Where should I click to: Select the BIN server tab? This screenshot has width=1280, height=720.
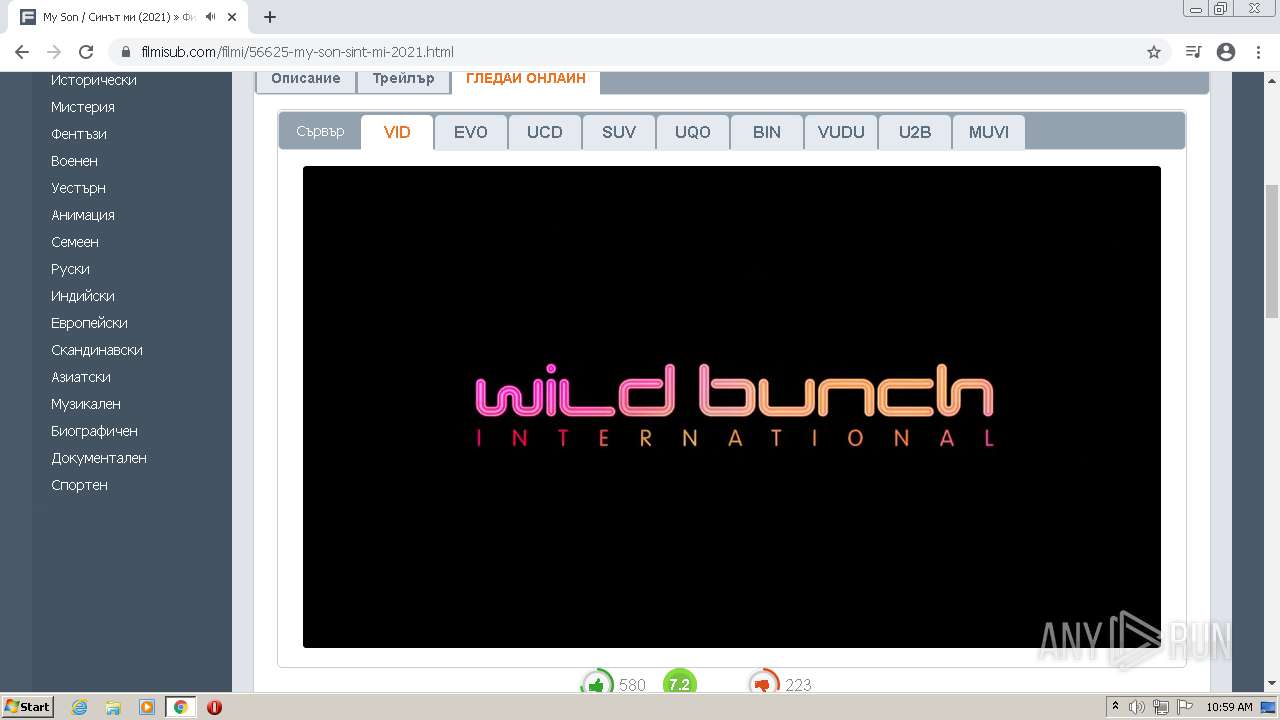(x=767, y=132)
